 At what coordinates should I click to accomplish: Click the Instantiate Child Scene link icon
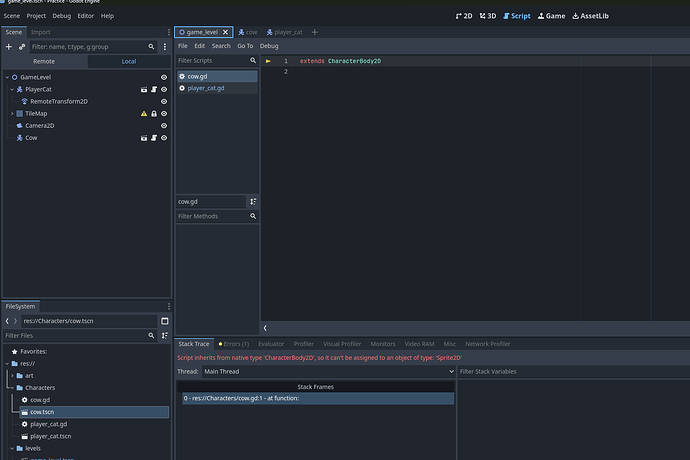click(x=22, y=47)
